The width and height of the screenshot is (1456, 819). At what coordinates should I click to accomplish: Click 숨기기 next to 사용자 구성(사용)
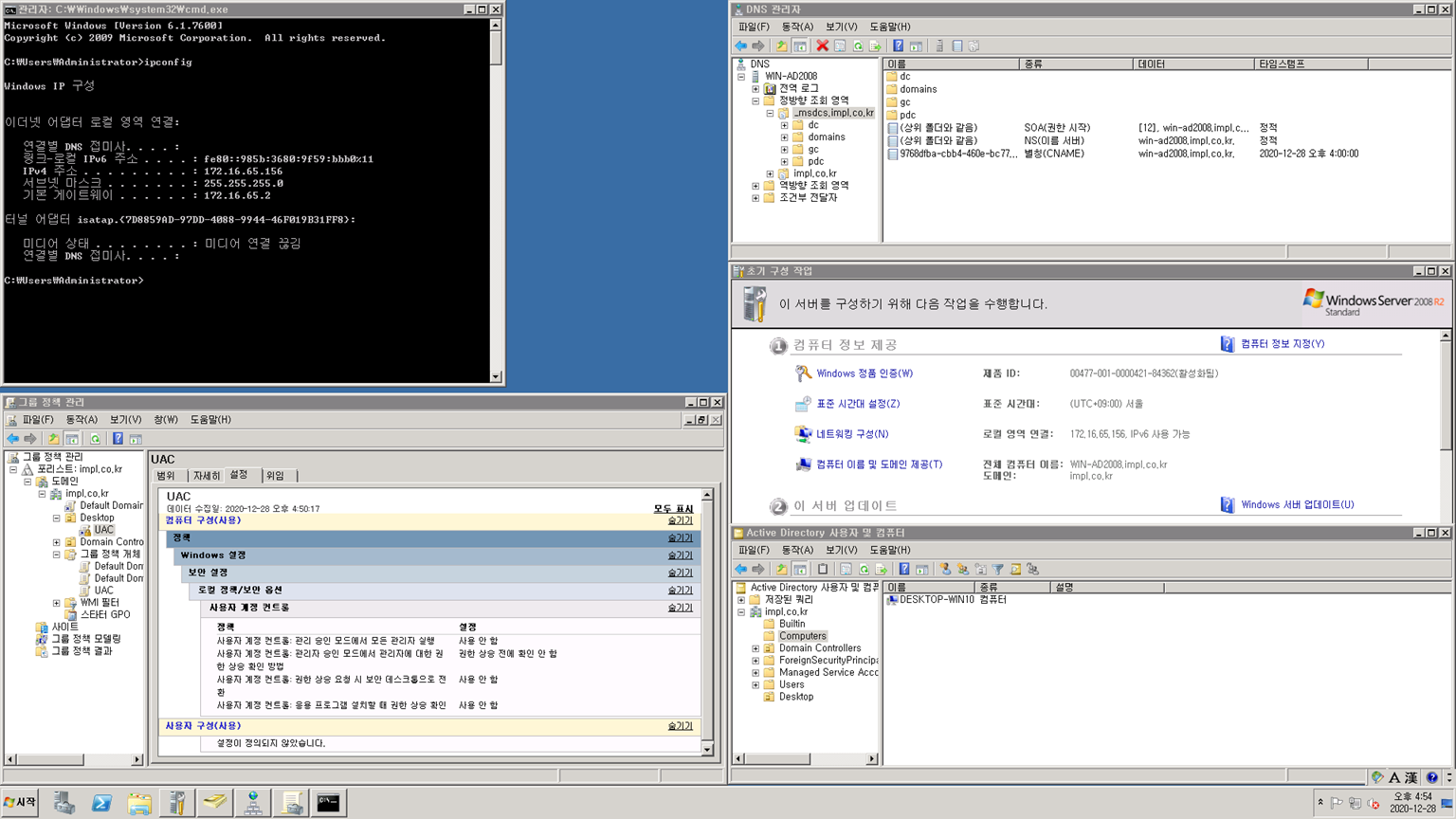coord(680,726)
